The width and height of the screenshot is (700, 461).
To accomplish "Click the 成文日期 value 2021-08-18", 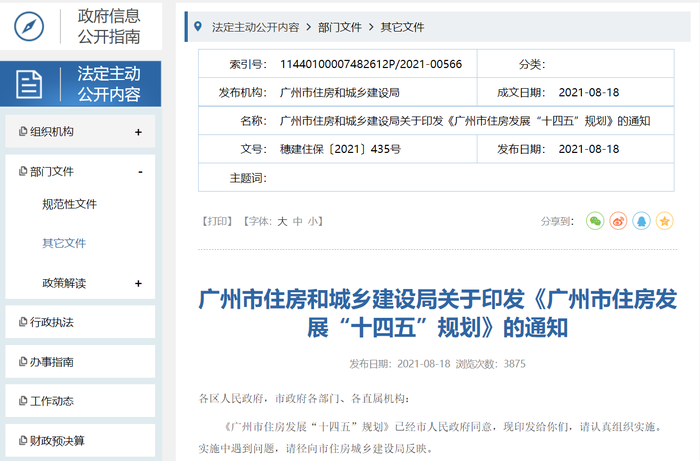I will (589, 92).
